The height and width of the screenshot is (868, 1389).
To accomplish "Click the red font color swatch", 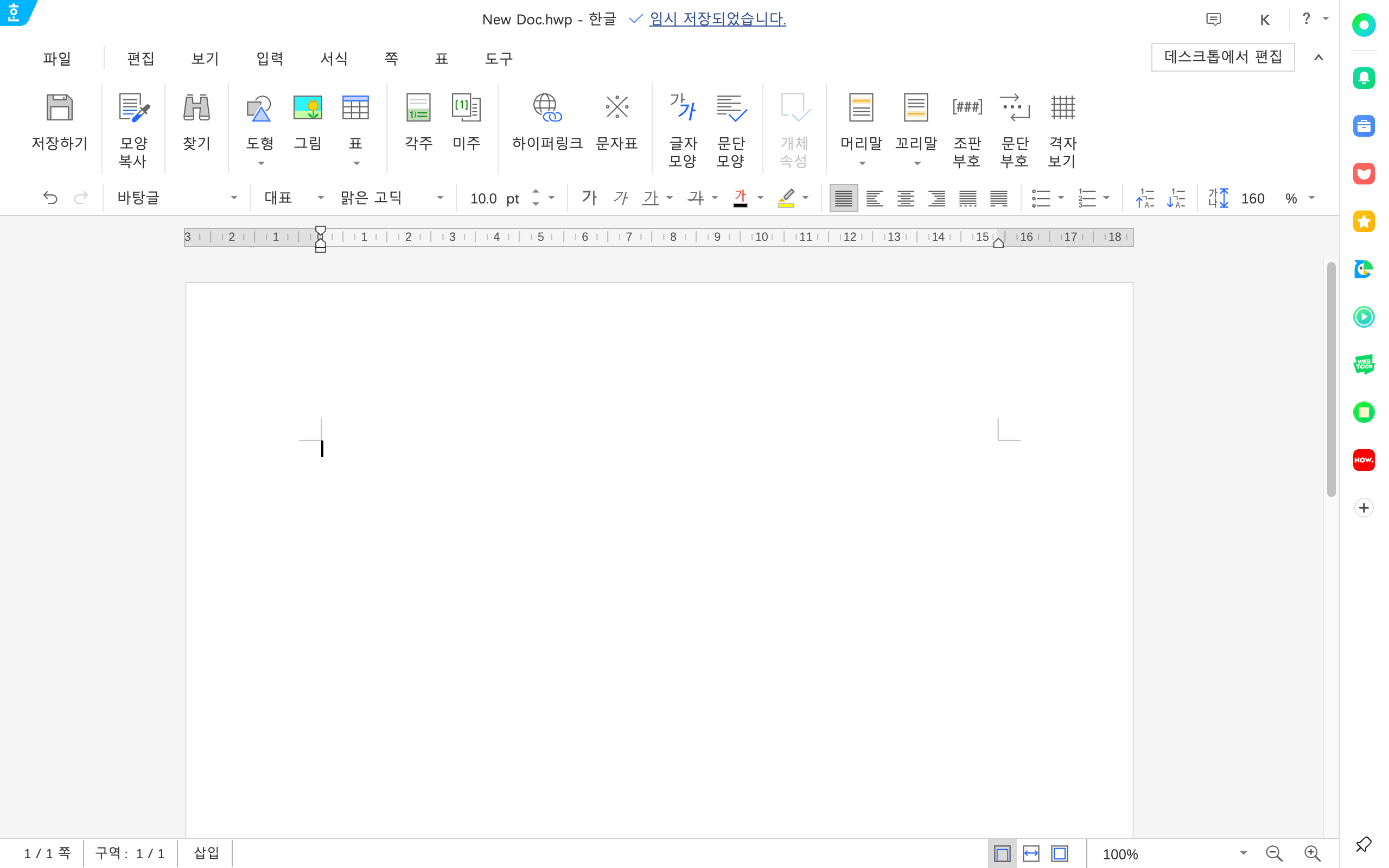I will (741, 198).
